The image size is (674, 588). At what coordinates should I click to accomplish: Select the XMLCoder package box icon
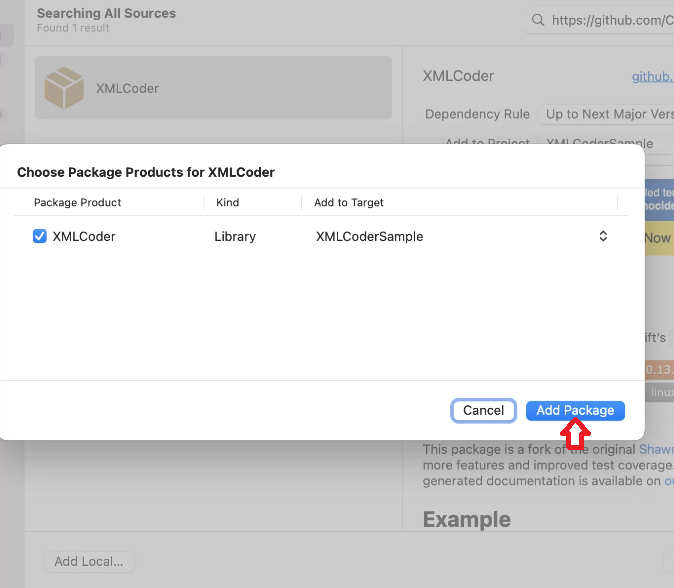click(x=64, y=88)
